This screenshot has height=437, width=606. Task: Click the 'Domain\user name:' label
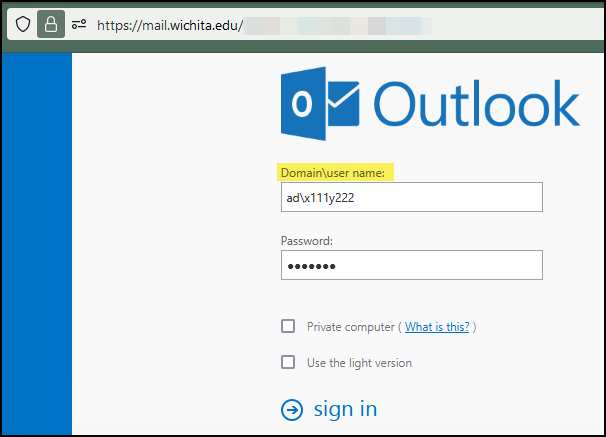point(333,173)
